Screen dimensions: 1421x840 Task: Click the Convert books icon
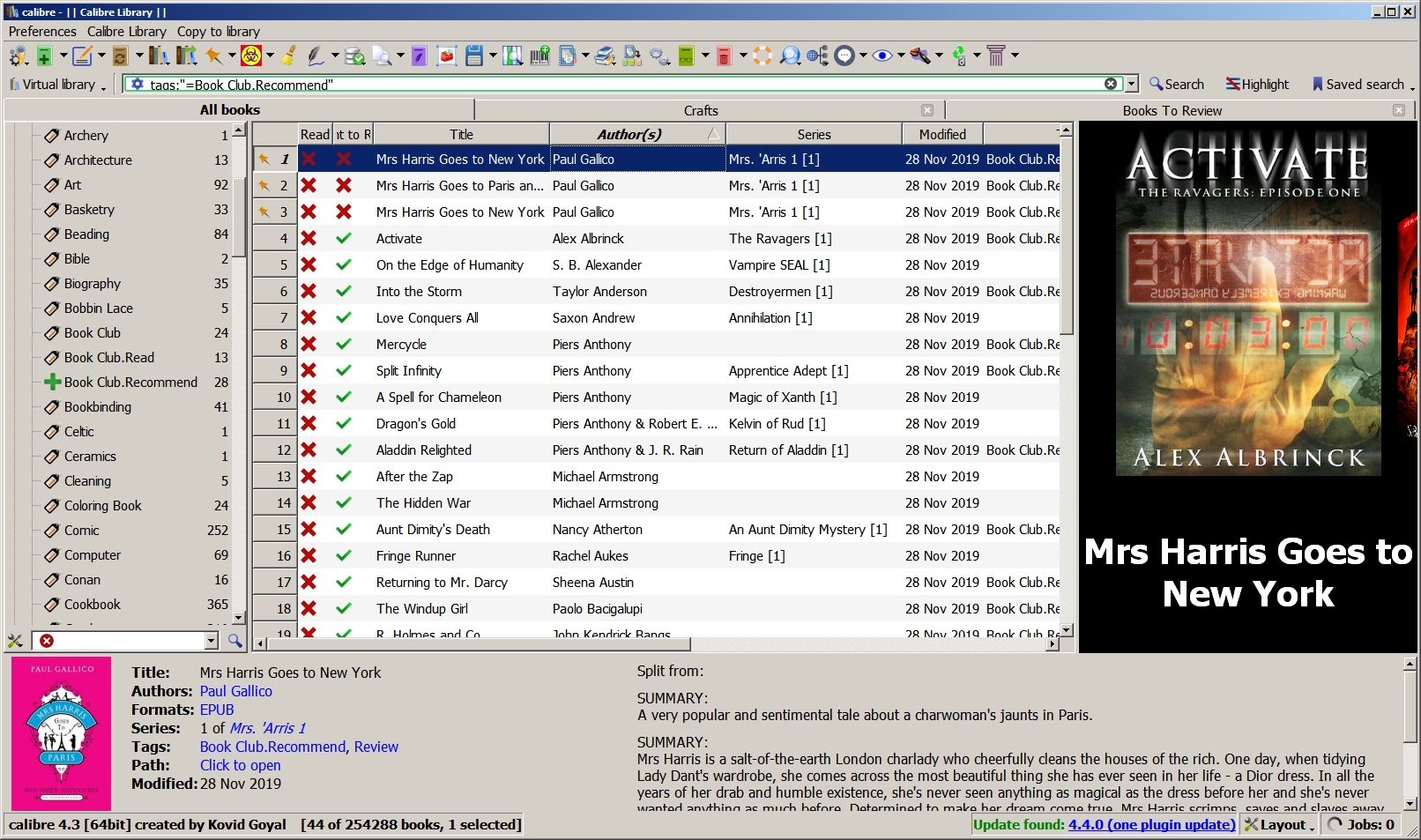click(121, 56)
